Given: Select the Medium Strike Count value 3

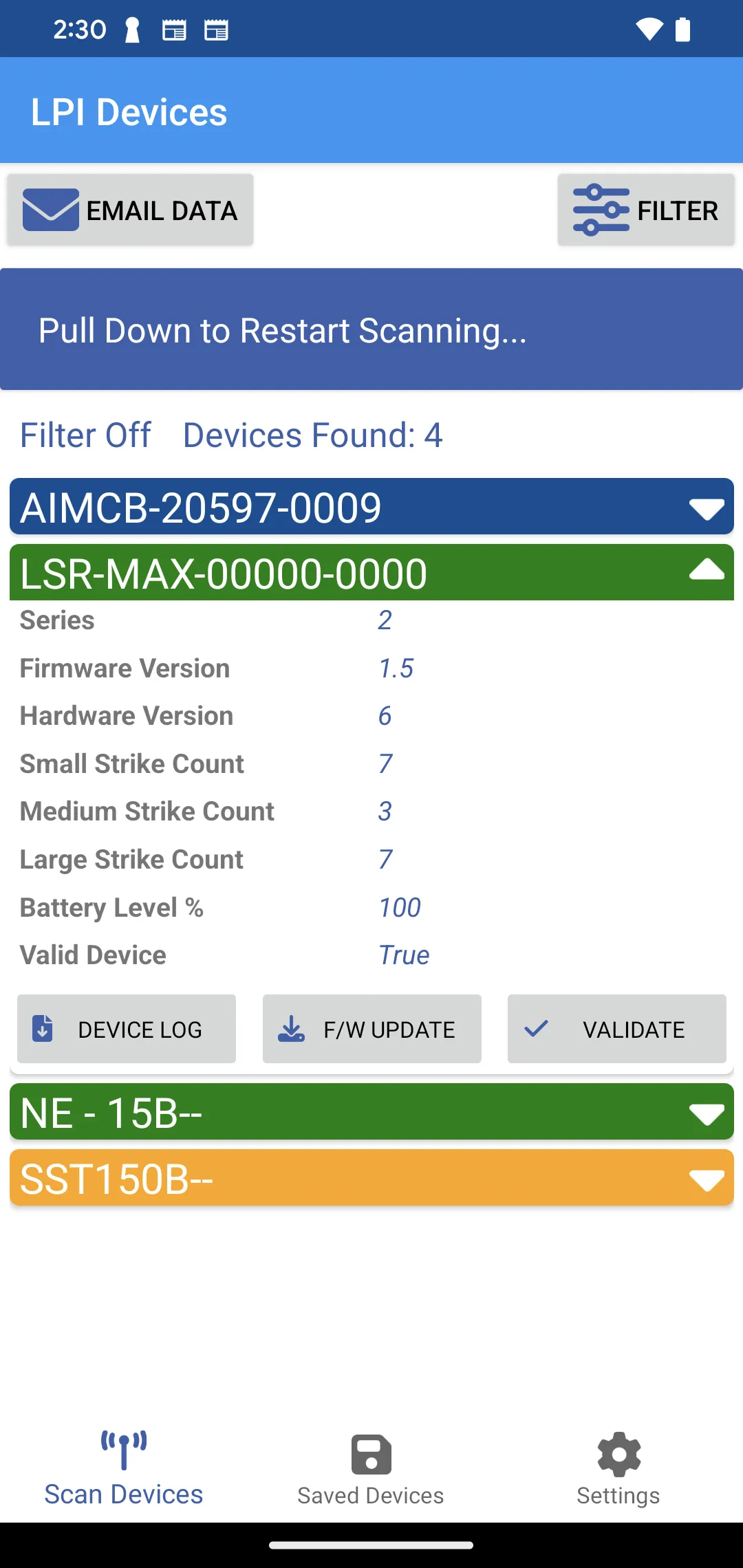Looking at the screenshot, I should point(385,812).
